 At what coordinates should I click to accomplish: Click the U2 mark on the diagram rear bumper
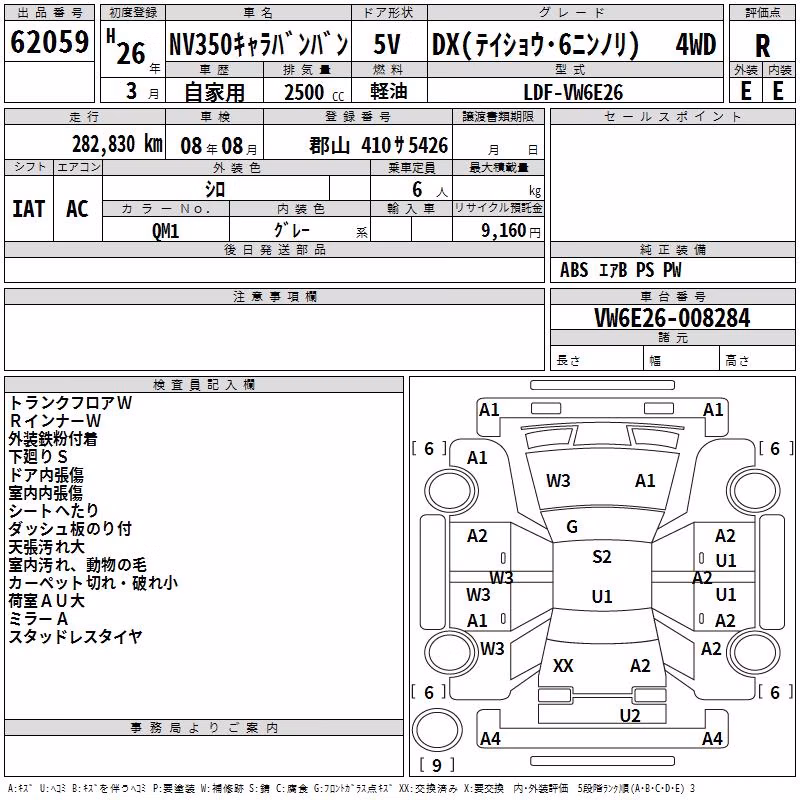pos(630,716)
